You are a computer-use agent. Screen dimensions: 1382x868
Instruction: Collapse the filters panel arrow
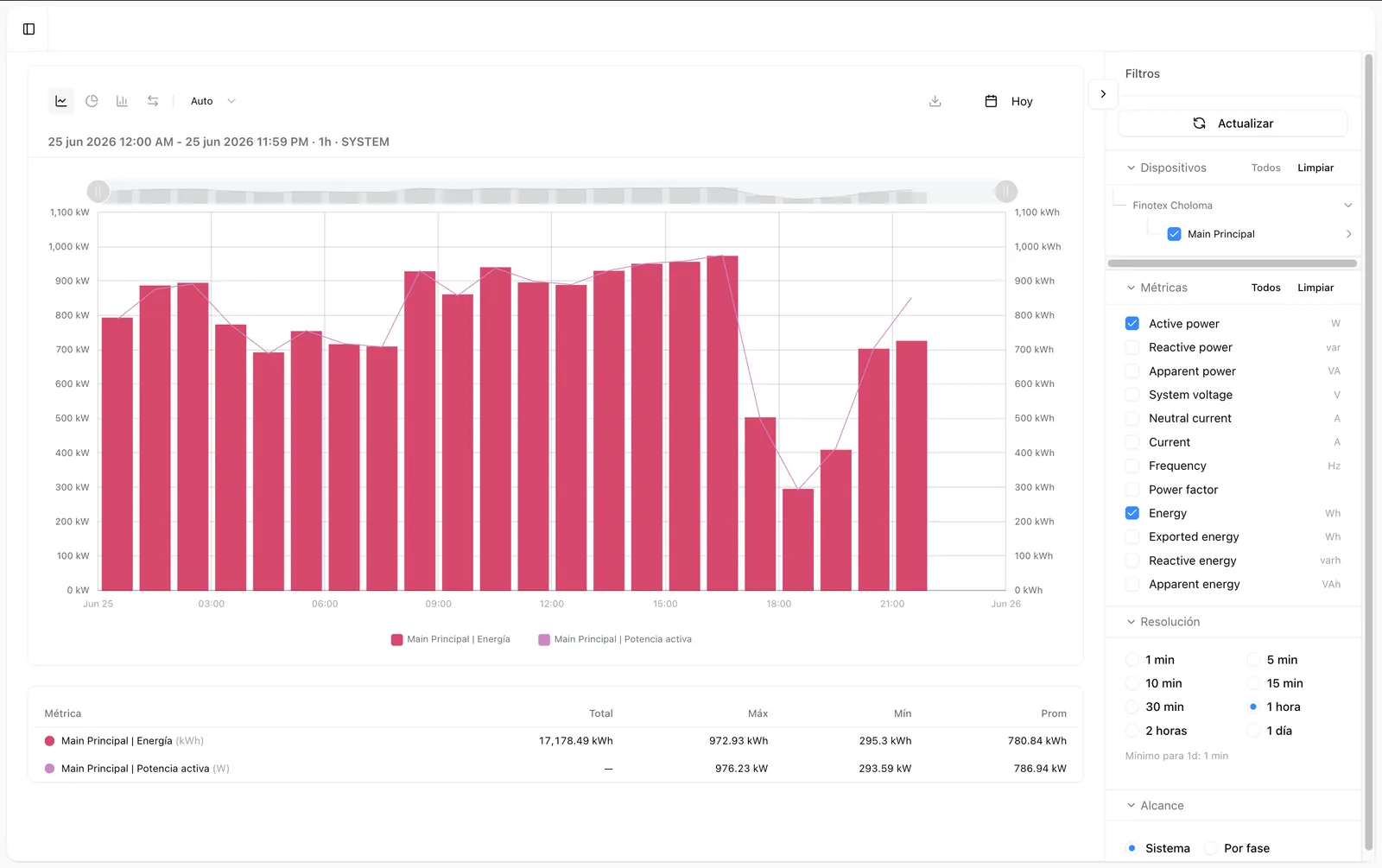tap(1103, 94)
